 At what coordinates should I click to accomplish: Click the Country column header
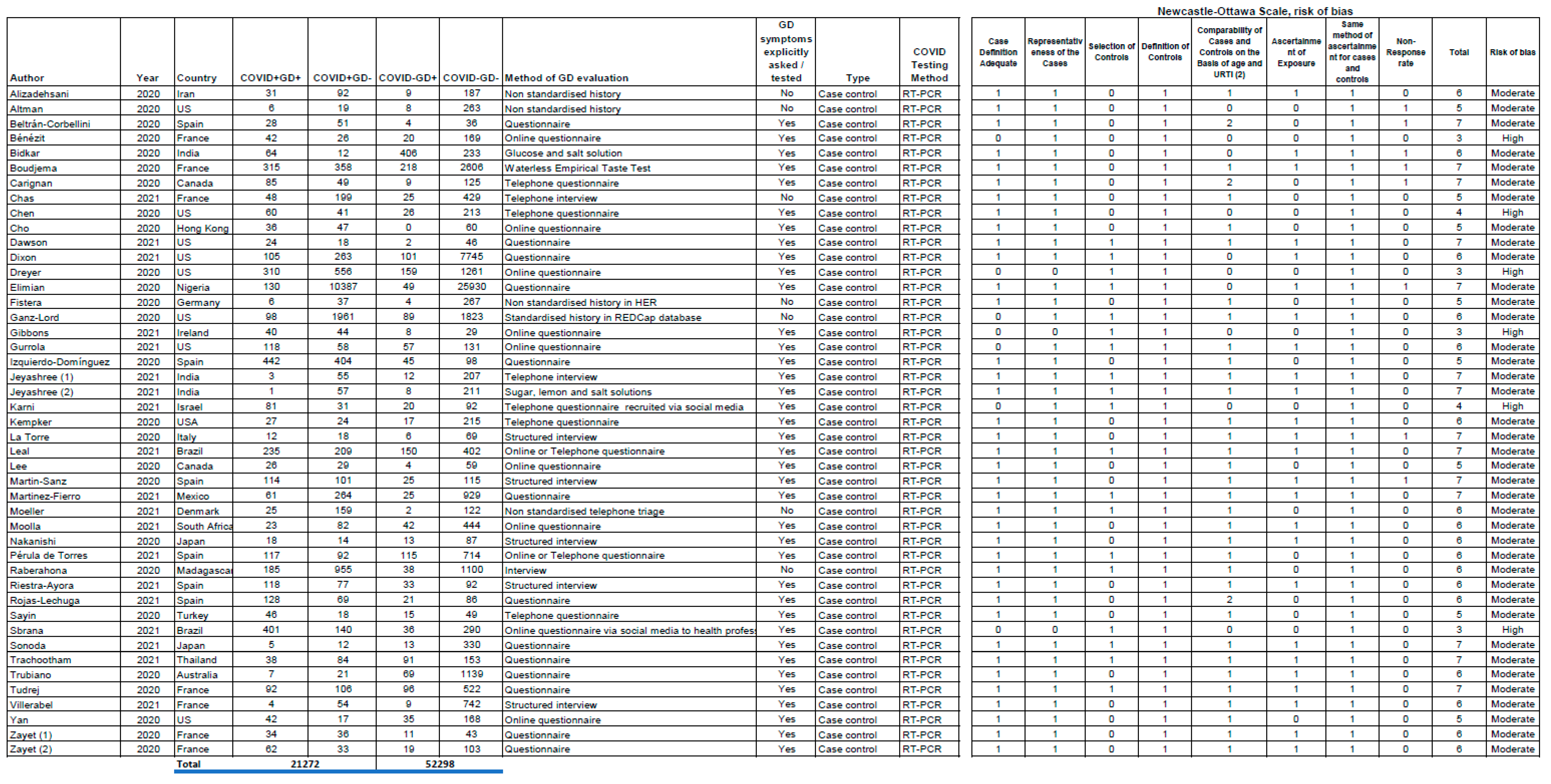196,78
